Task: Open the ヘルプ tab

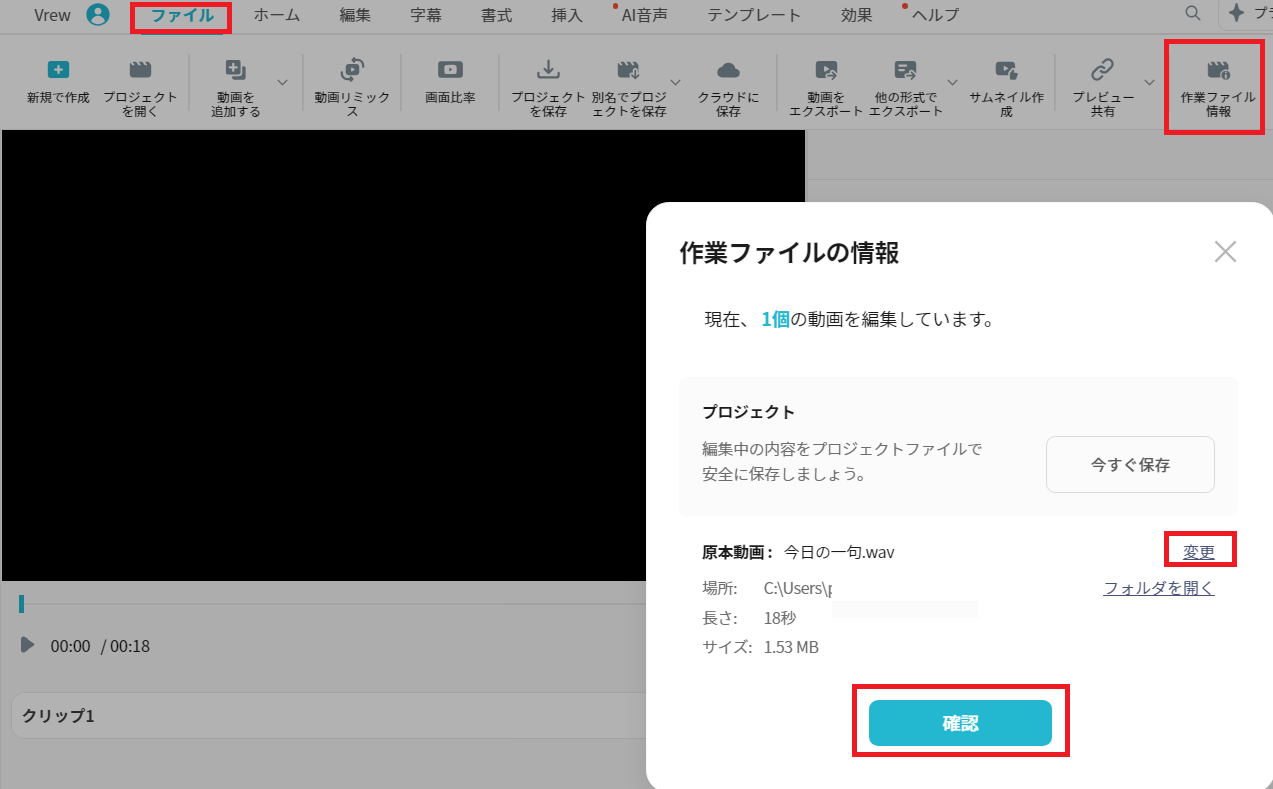Action: click(x=935, y=15)
